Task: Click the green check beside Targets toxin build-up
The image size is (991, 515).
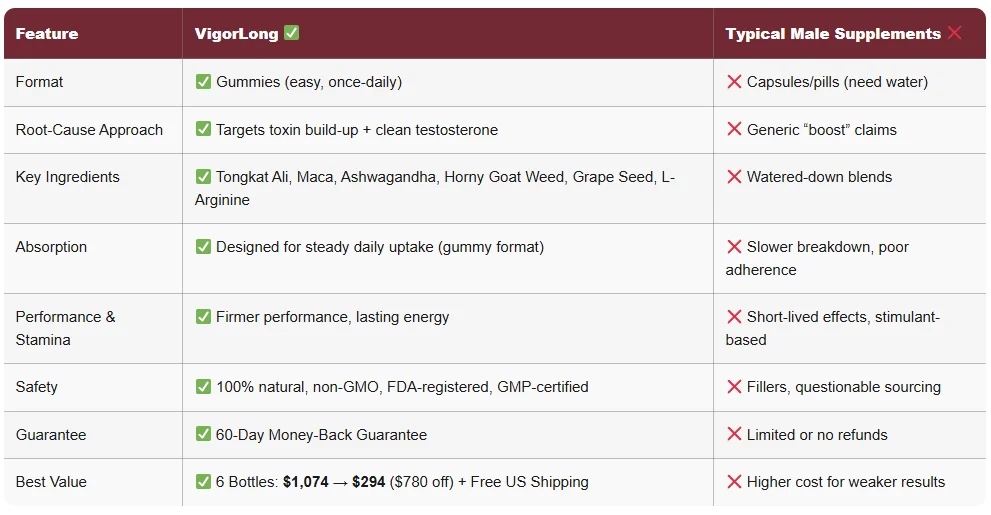Action: click(x=203, y=130)
